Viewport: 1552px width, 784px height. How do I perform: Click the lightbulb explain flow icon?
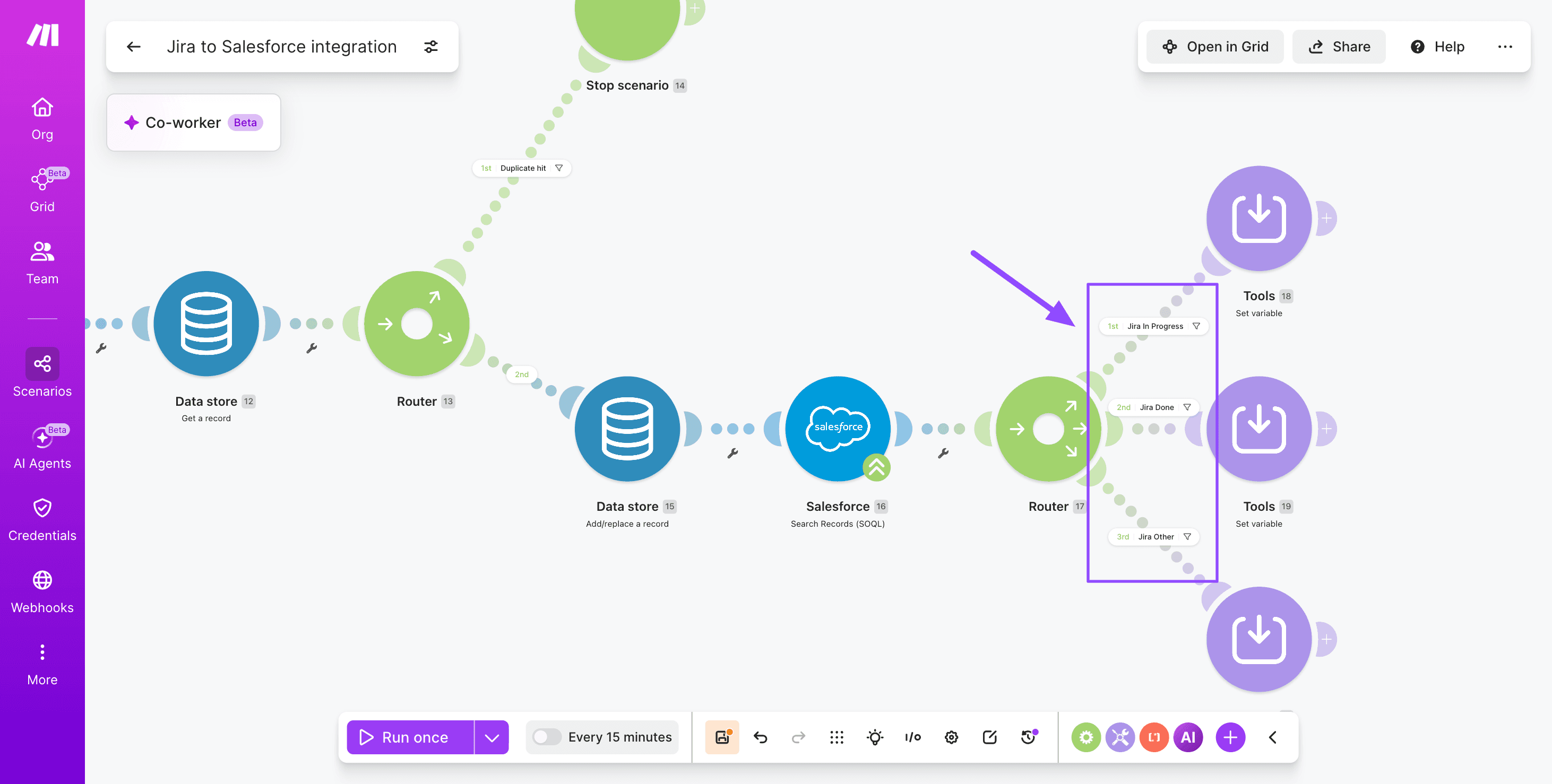[x=875, y=737]
